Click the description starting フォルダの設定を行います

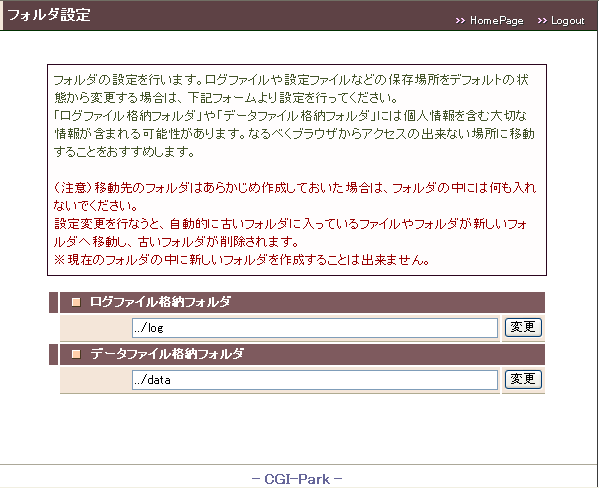293,116
